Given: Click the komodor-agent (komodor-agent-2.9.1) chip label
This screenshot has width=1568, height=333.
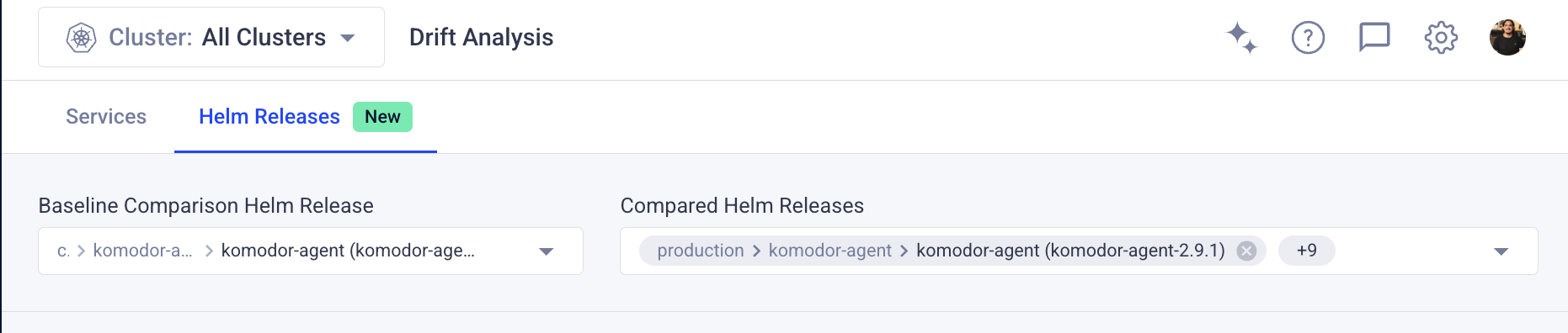Looking at the screenshot, I should tap(1070, 251).
